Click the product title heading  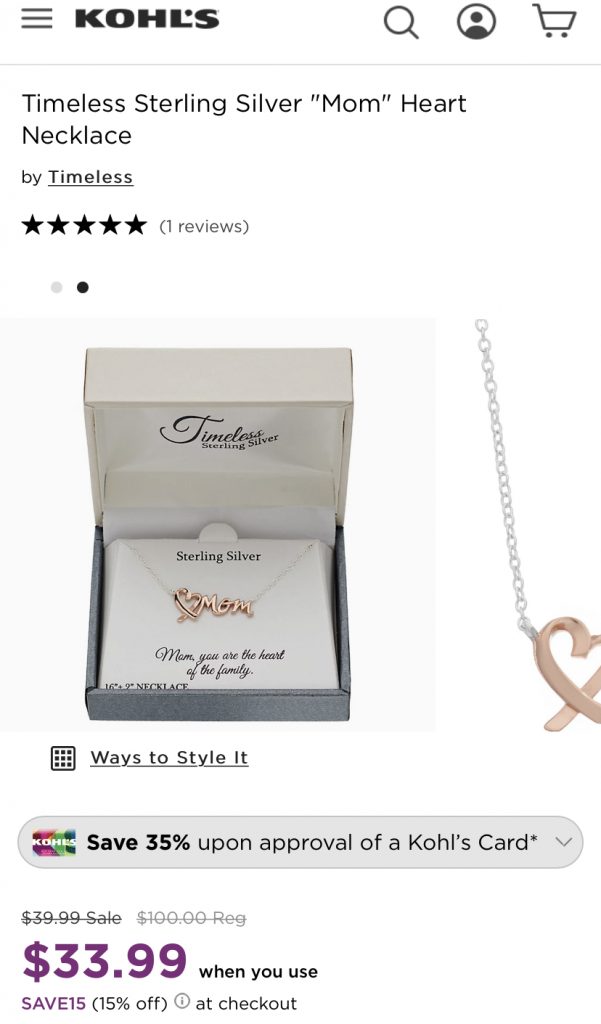click(244, 120)
